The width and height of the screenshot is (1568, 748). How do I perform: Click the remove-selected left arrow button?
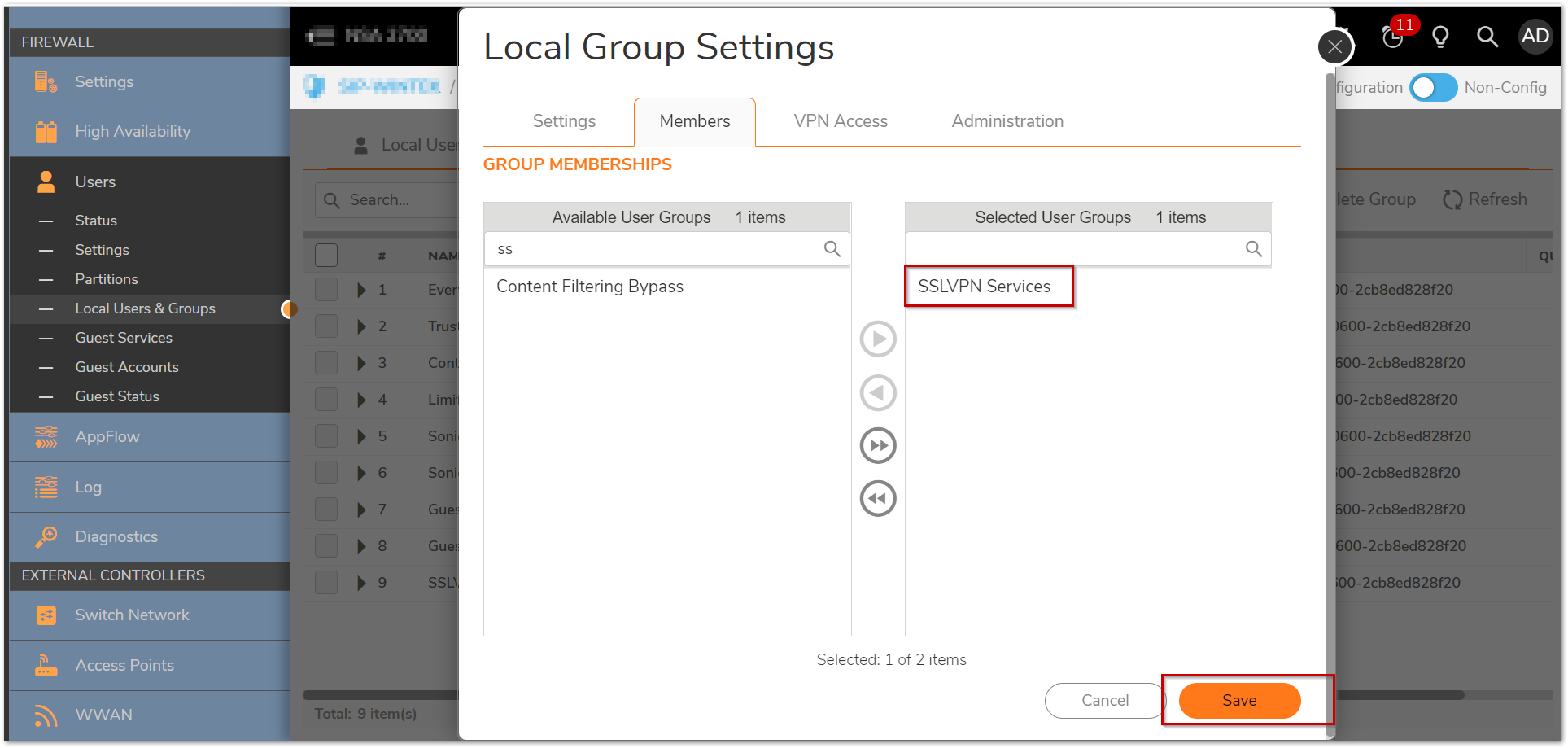point(878,393)
